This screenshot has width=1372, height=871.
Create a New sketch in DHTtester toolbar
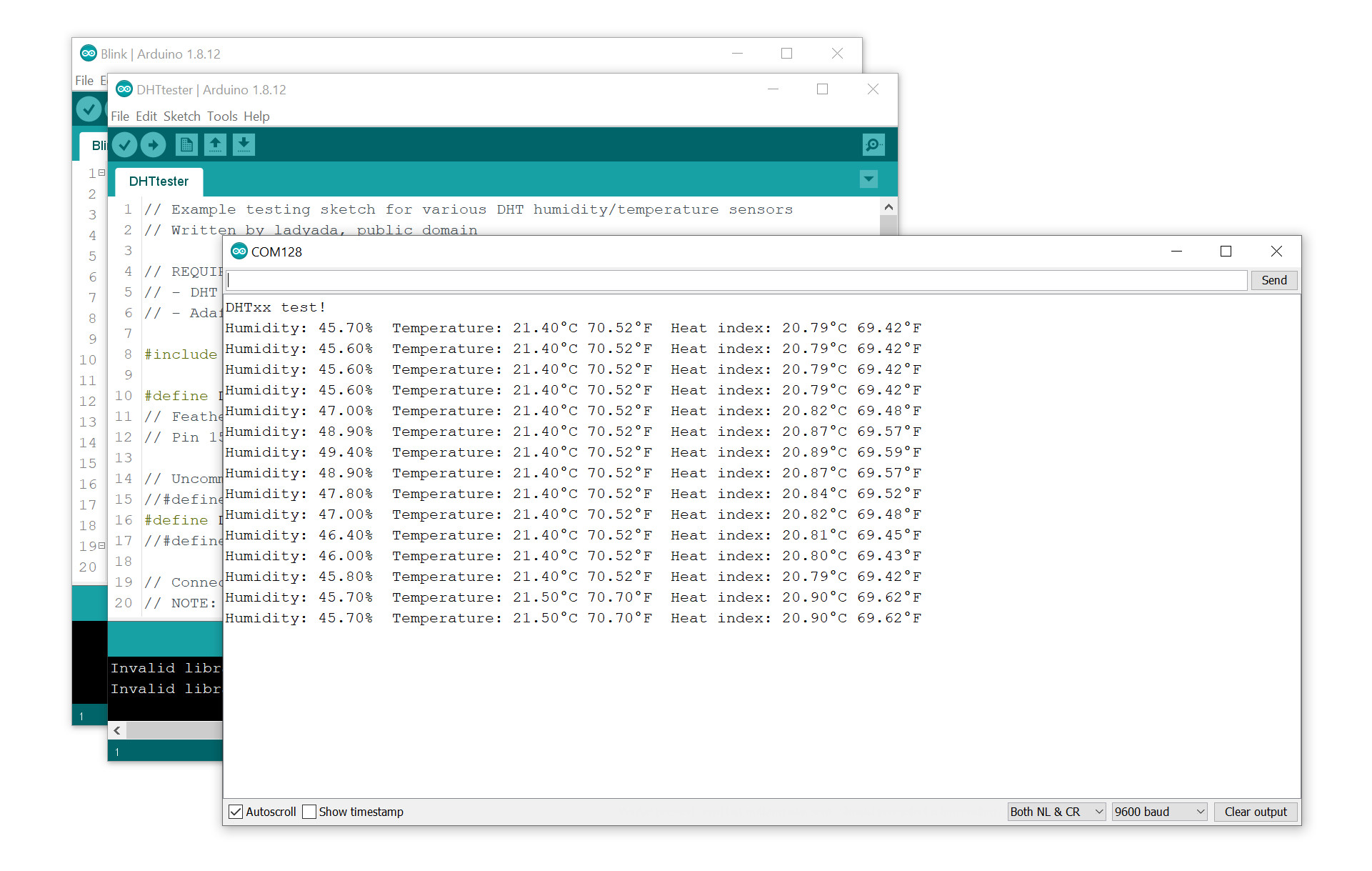coord(186,145)
